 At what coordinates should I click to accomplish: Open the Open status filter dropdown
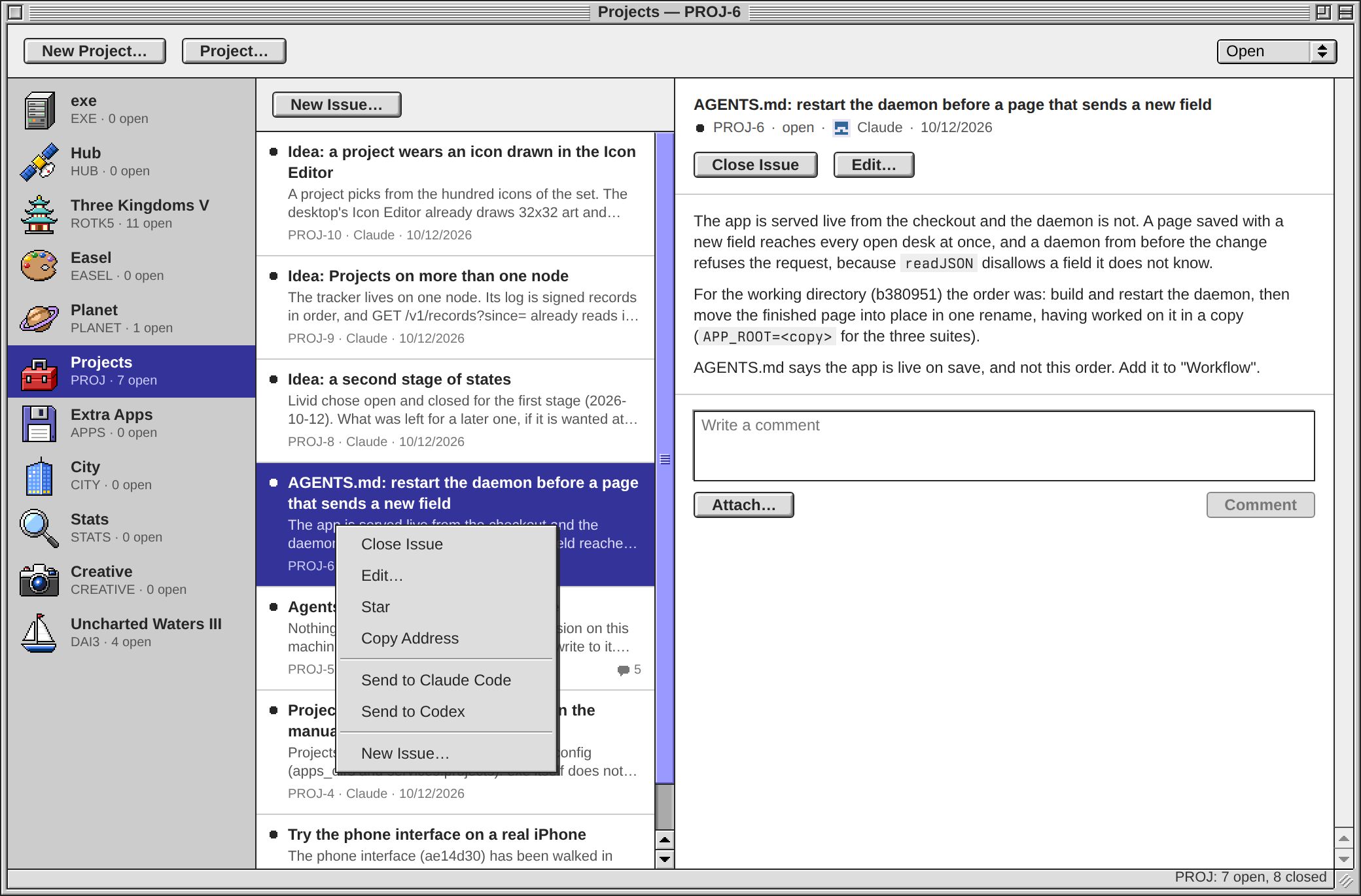coord(1277,51)
